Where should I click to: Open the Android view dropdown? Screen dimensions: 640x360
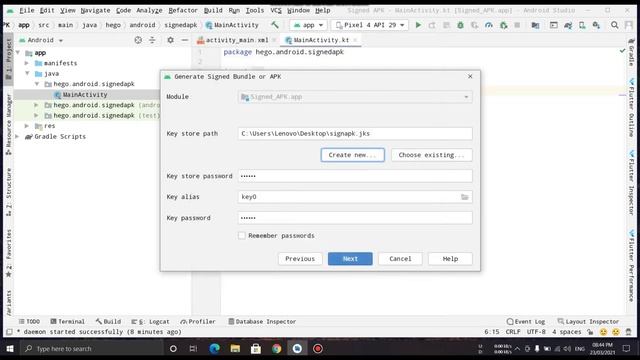(x=41, y=40)
